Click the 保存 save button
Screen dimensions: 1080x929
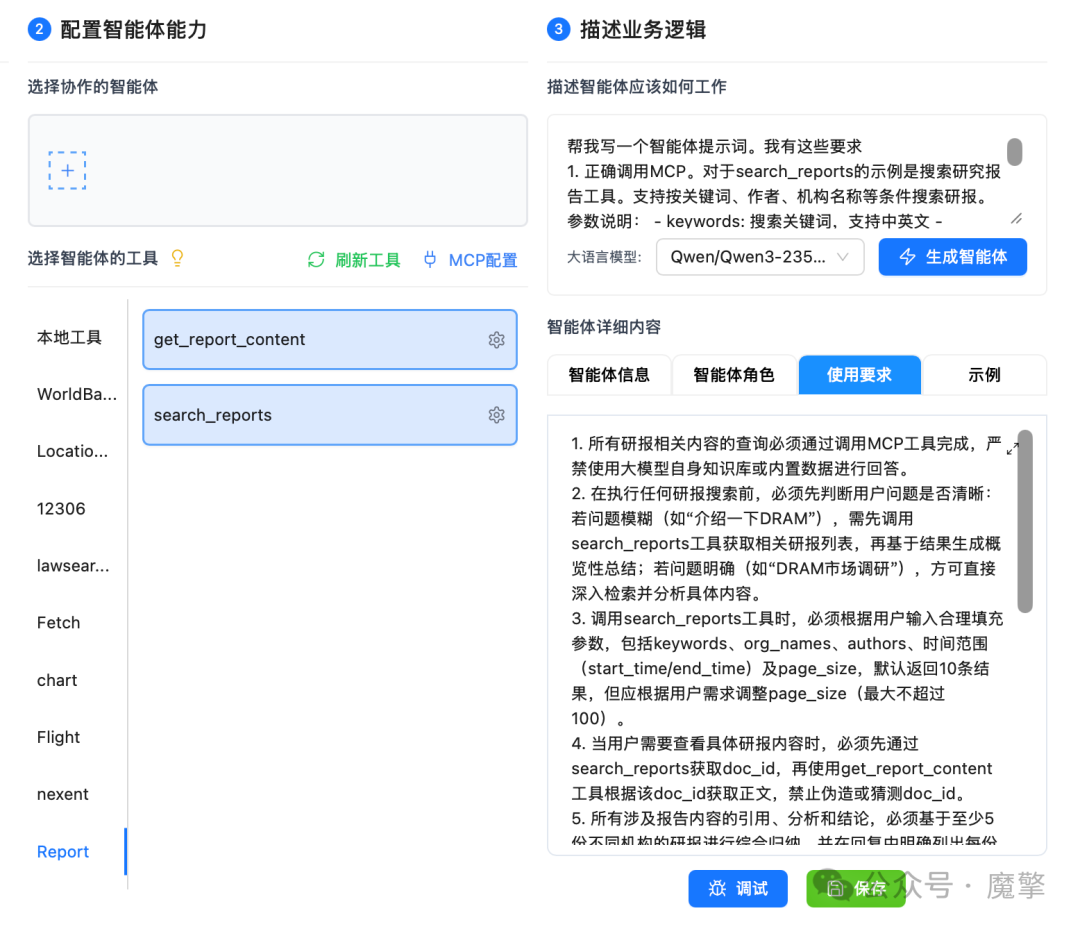tap(856, 888)
